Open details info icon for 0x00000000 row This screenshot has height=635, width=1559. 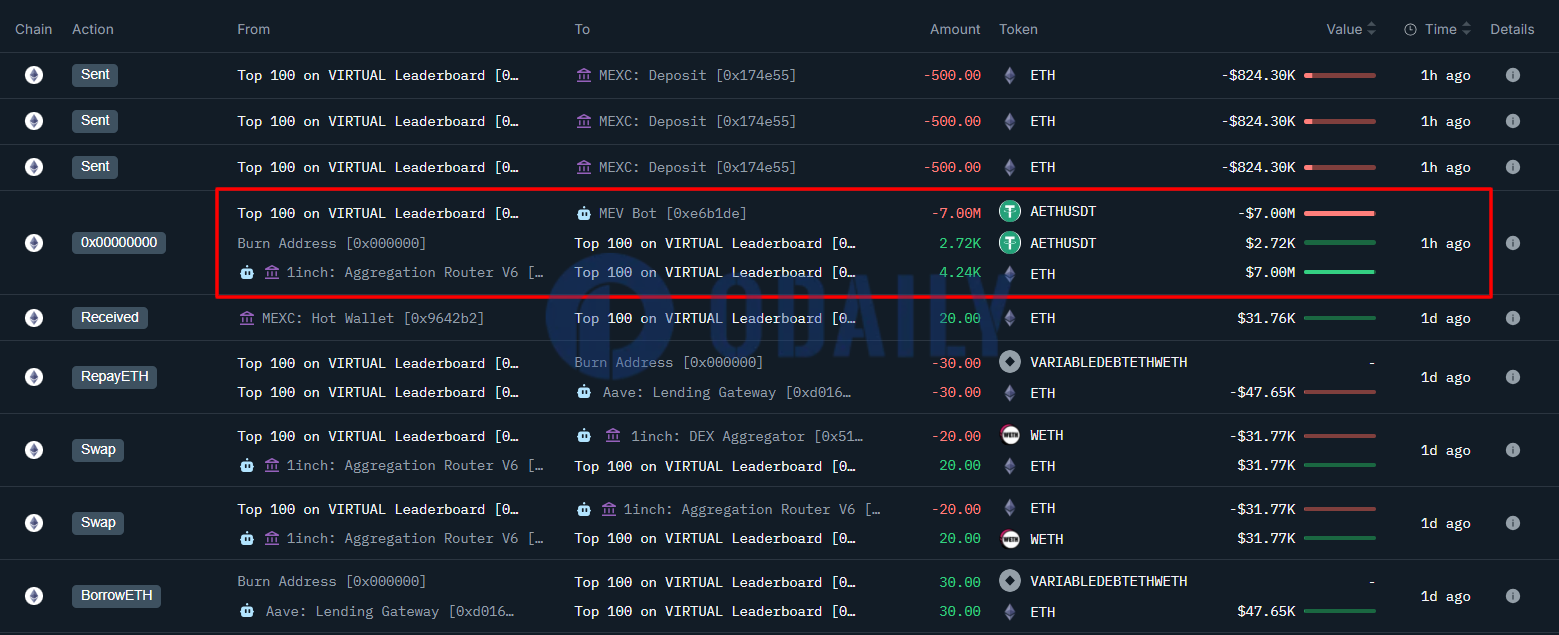pyautogui.click(x=1512, y=243)
